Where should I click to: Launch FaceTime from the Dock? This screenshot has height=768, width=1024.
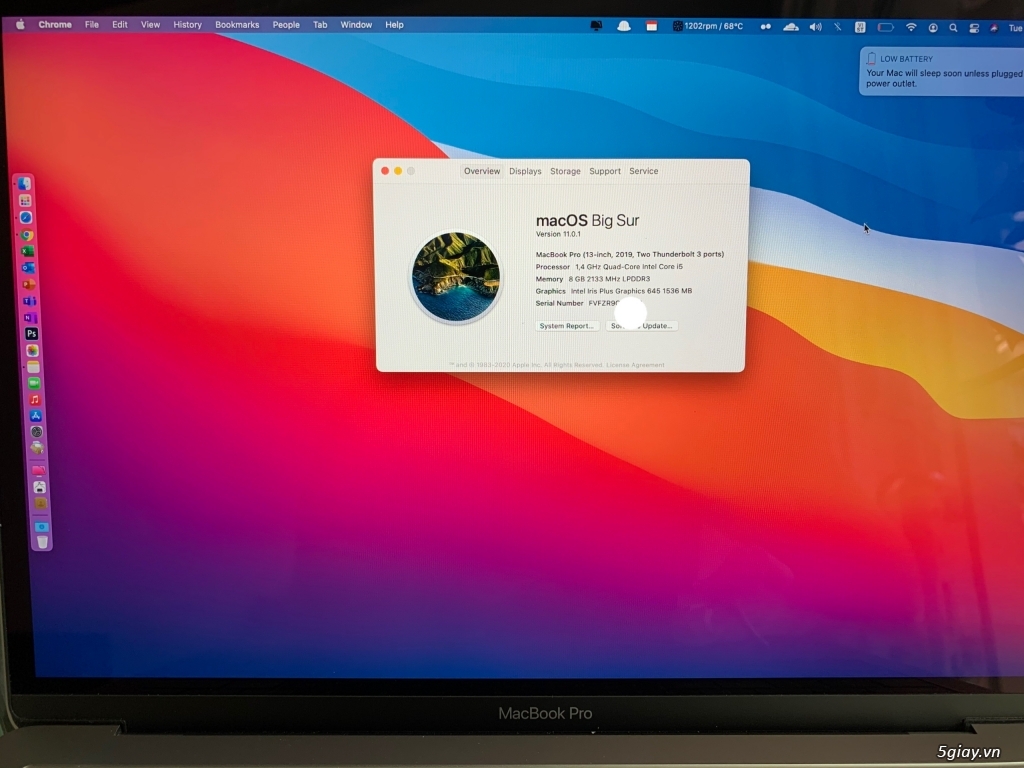34,383
